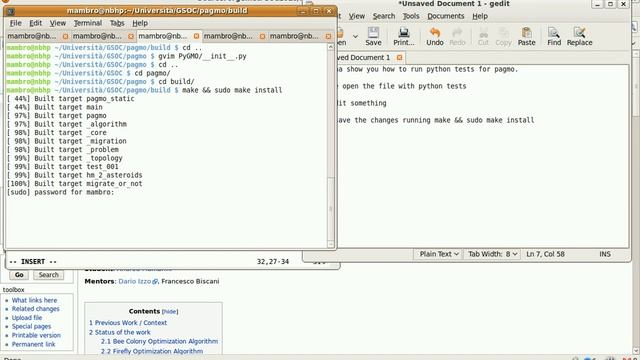The height and width of the screenshot is (360, 640).
Task: Switch to the first mambro@nb terminal tab
Action: pos(32,36)
